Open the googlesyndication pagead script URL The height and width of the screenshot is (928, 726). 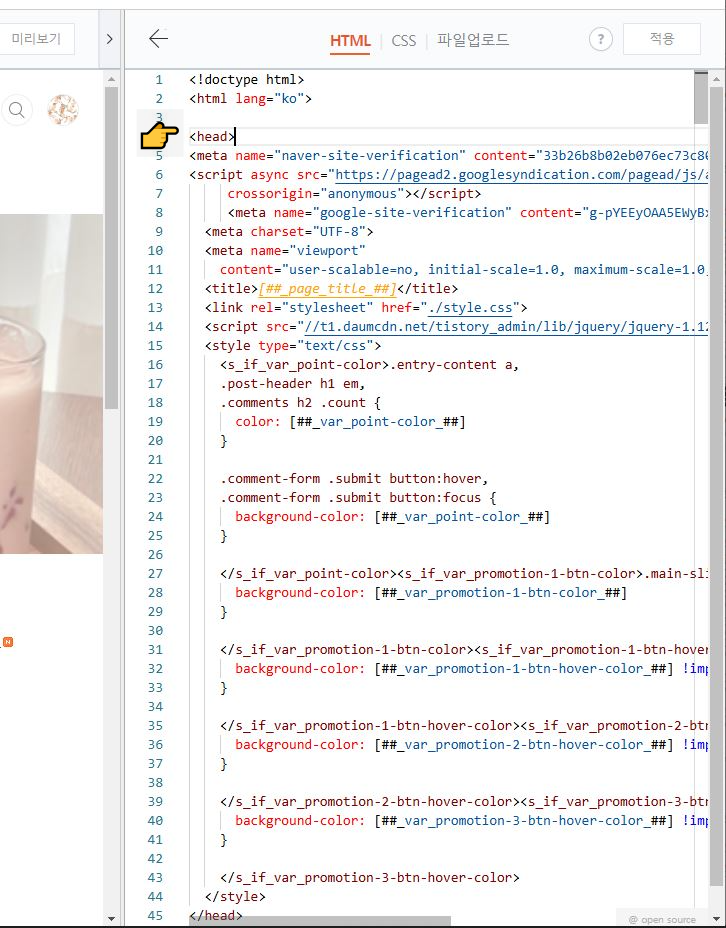coord(521,175)
